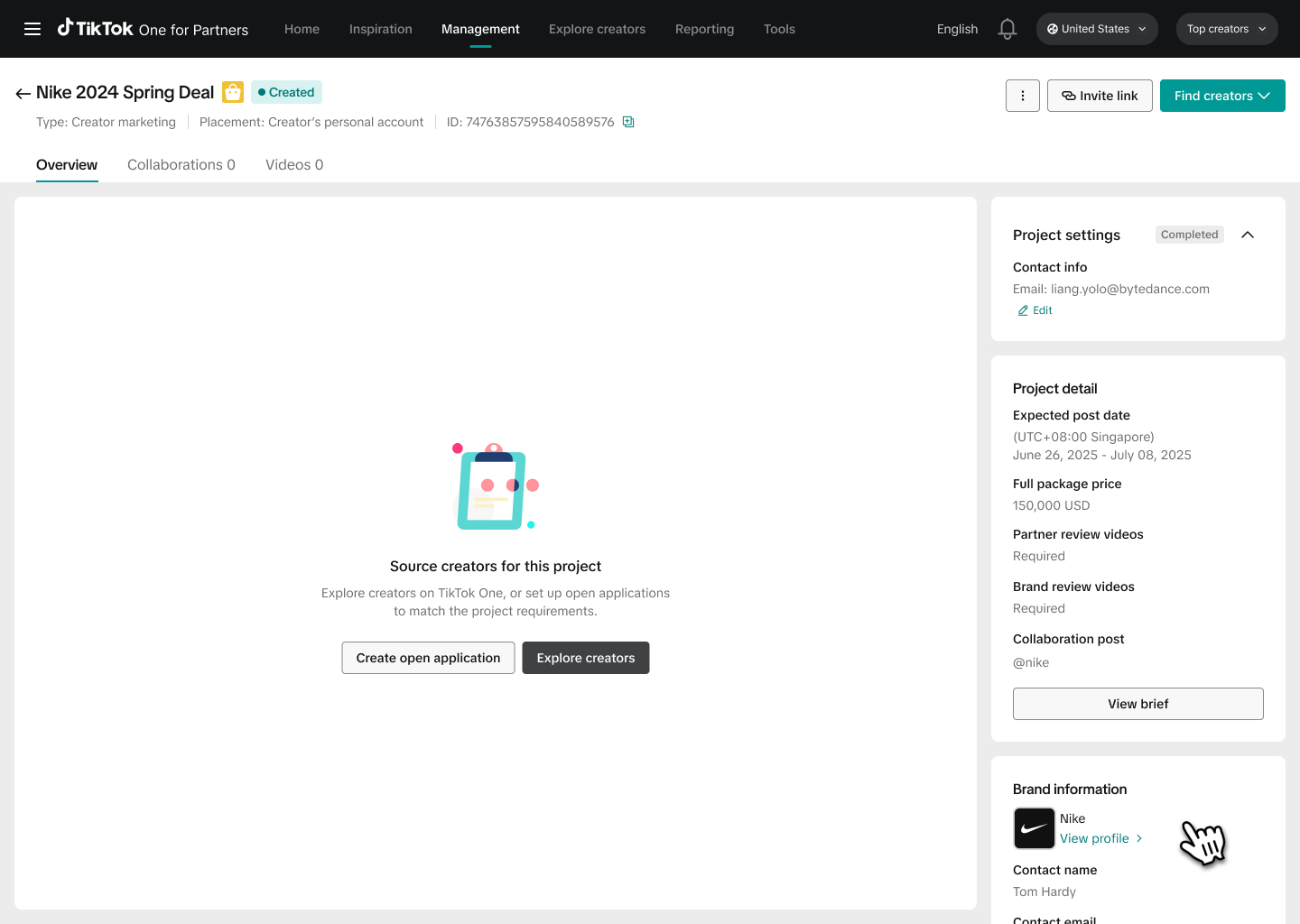Click the Nike 2024 Spring Deal title
The image size is (1300, 924).
coord(125,92)
